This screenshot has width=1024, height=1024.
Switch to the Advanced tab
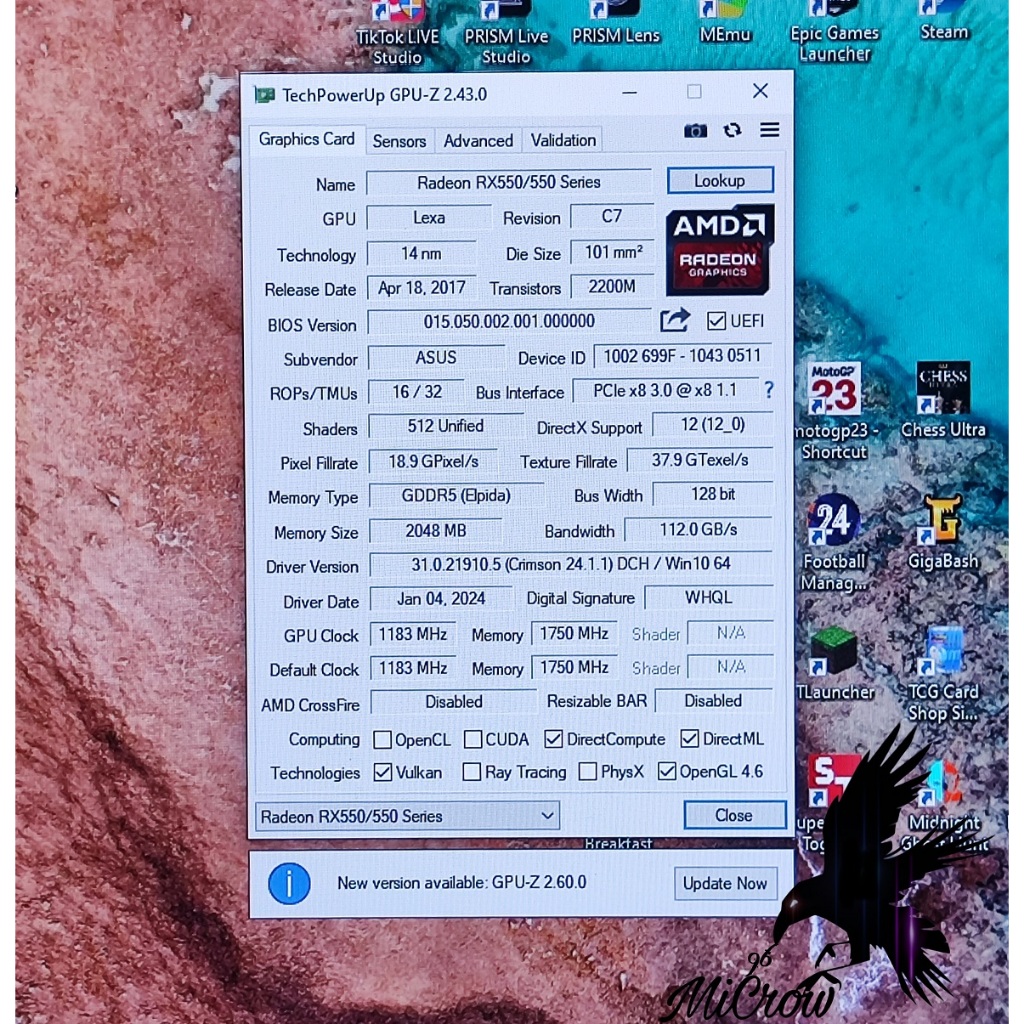click(x=478, y=141)
